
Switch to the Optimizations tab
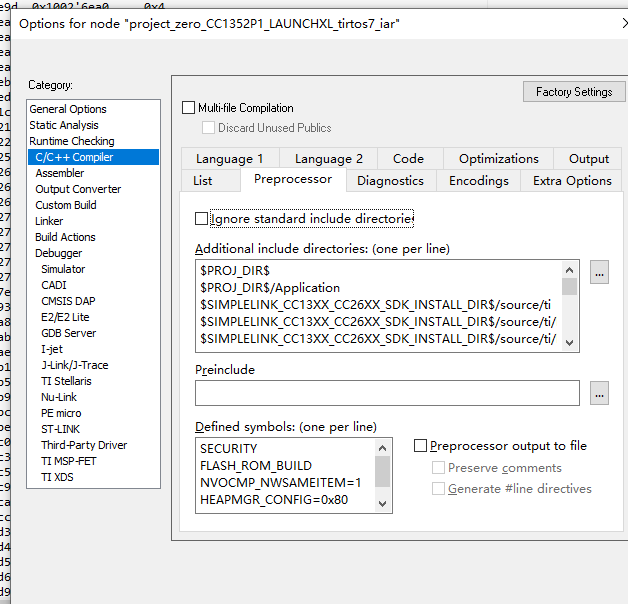(x=498, y=158)
